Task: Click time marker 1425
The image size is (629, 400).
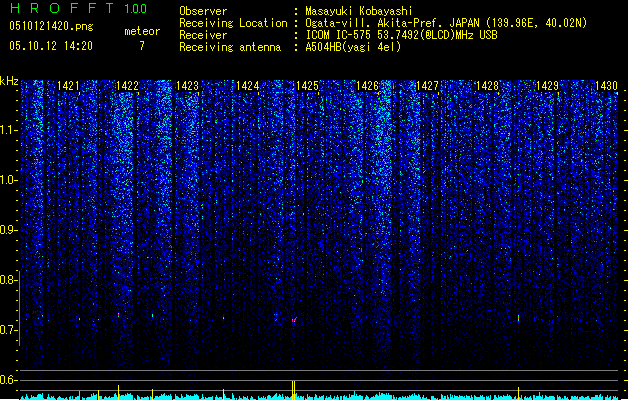Action: pos(307,85)
